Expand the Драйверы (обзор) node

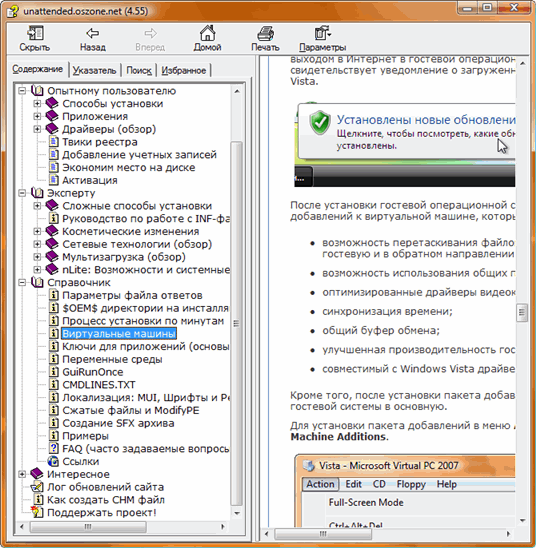click(37, 129)
